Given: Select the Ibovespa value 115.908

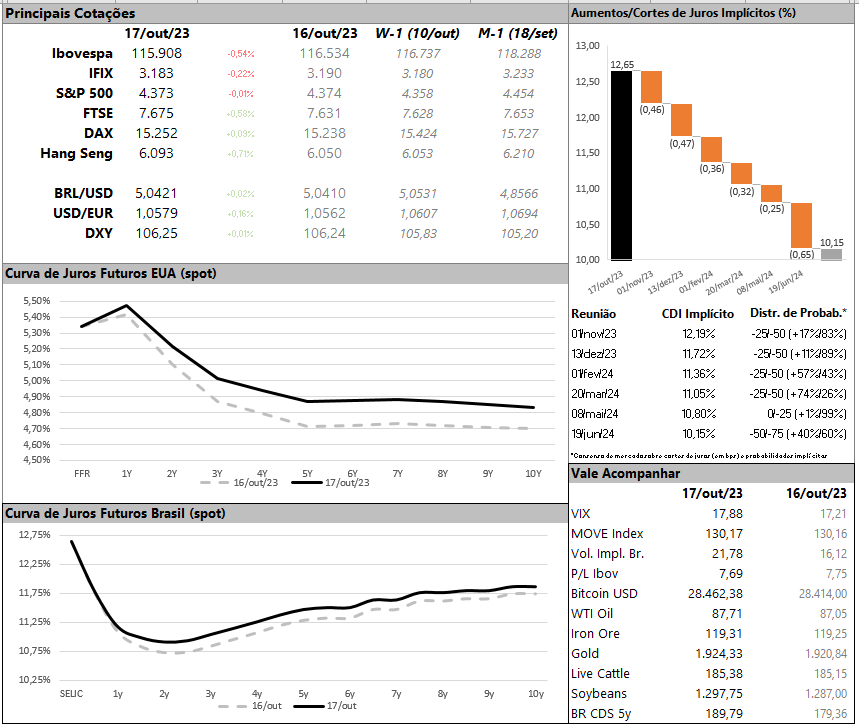Looking at the screenshot, I should pyautogui.click(x=155, y=53).
